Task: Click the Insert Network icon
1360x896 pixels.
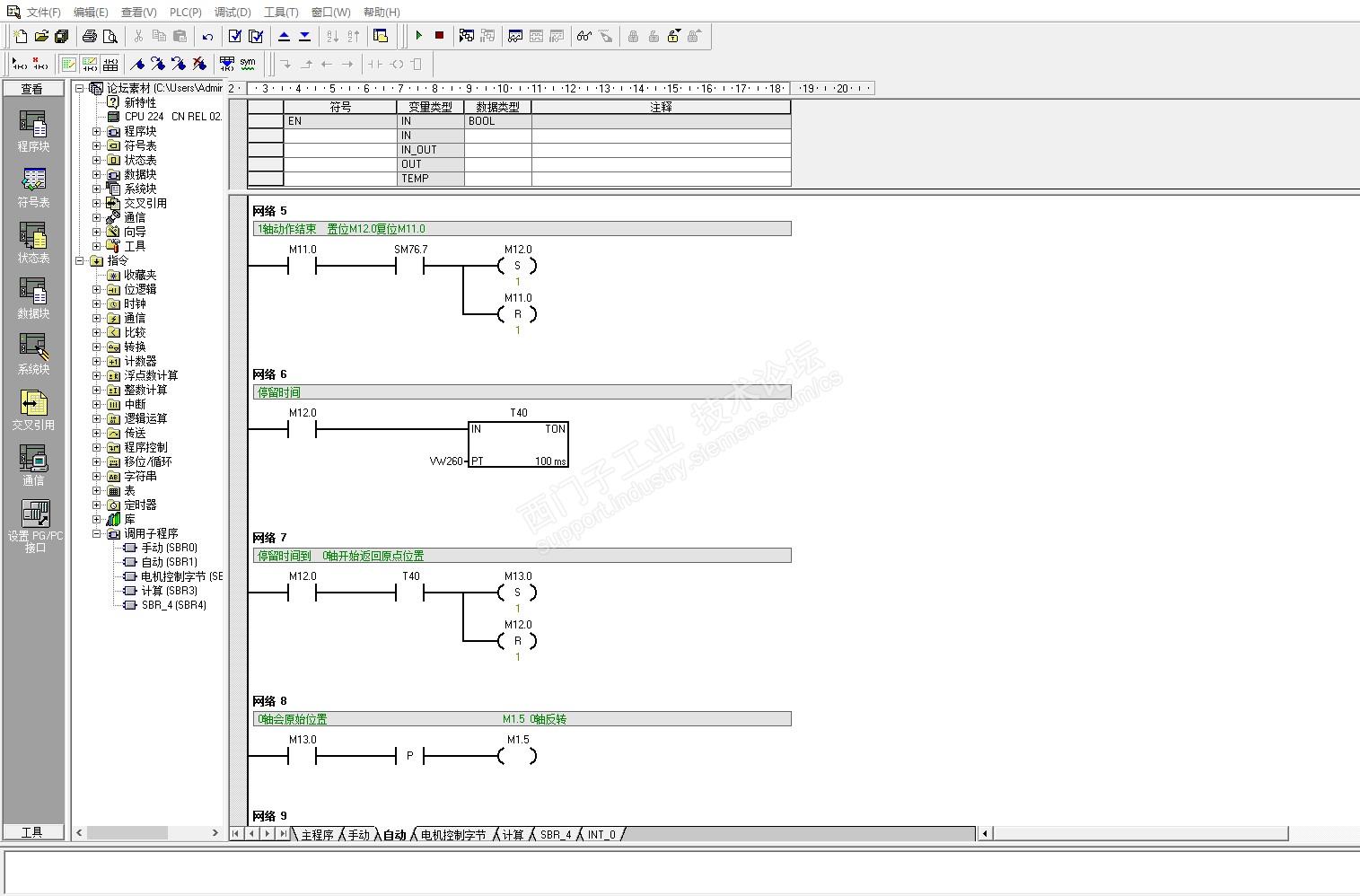Action: [x=19, y=64]
